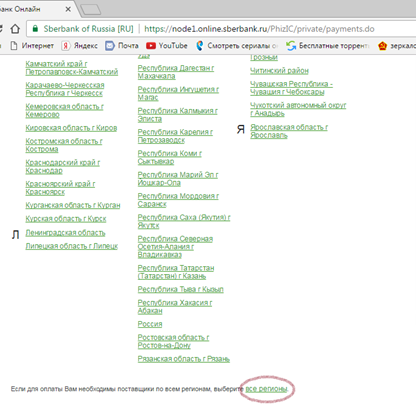Open the Бесплатные торренты bookmark
The height and width of the screenshot is (416, 416).
328,46
